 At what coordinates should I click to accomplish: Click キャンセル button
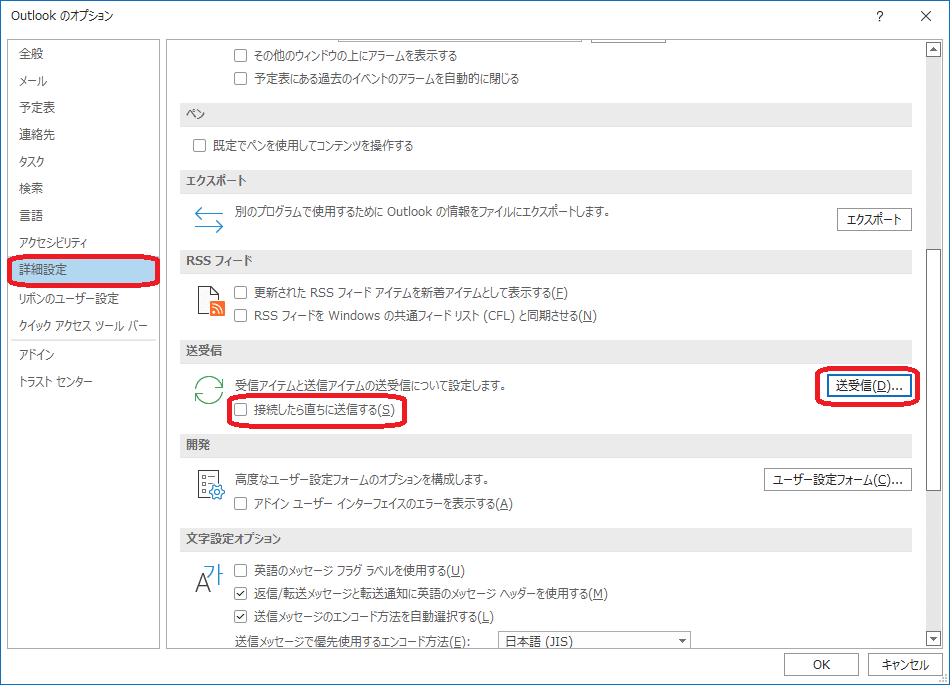pyautogui.click(x=905, y=664)
